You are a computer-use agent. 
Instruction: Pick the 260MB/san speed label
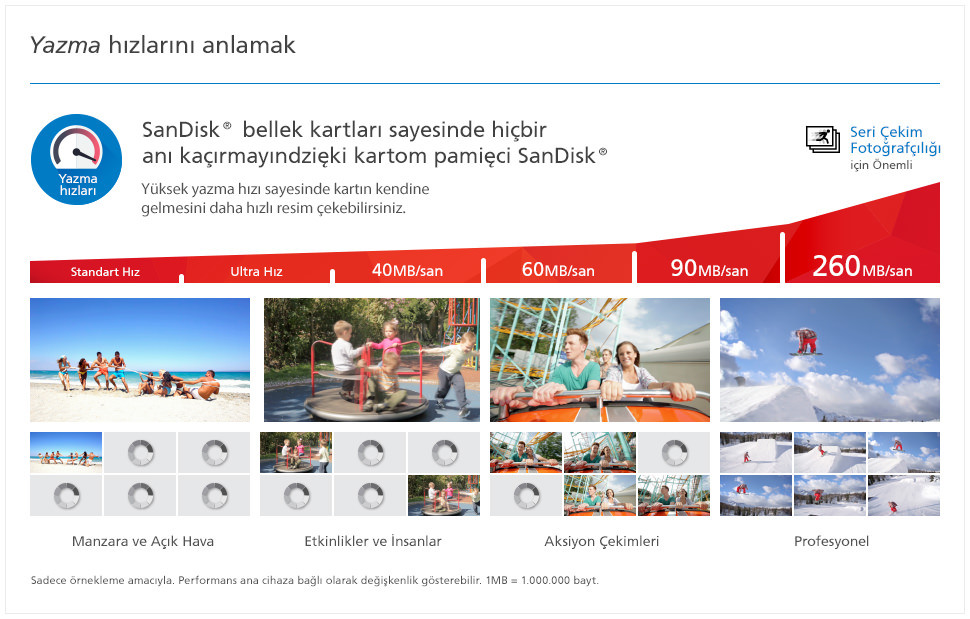click(x=862, y=267)
